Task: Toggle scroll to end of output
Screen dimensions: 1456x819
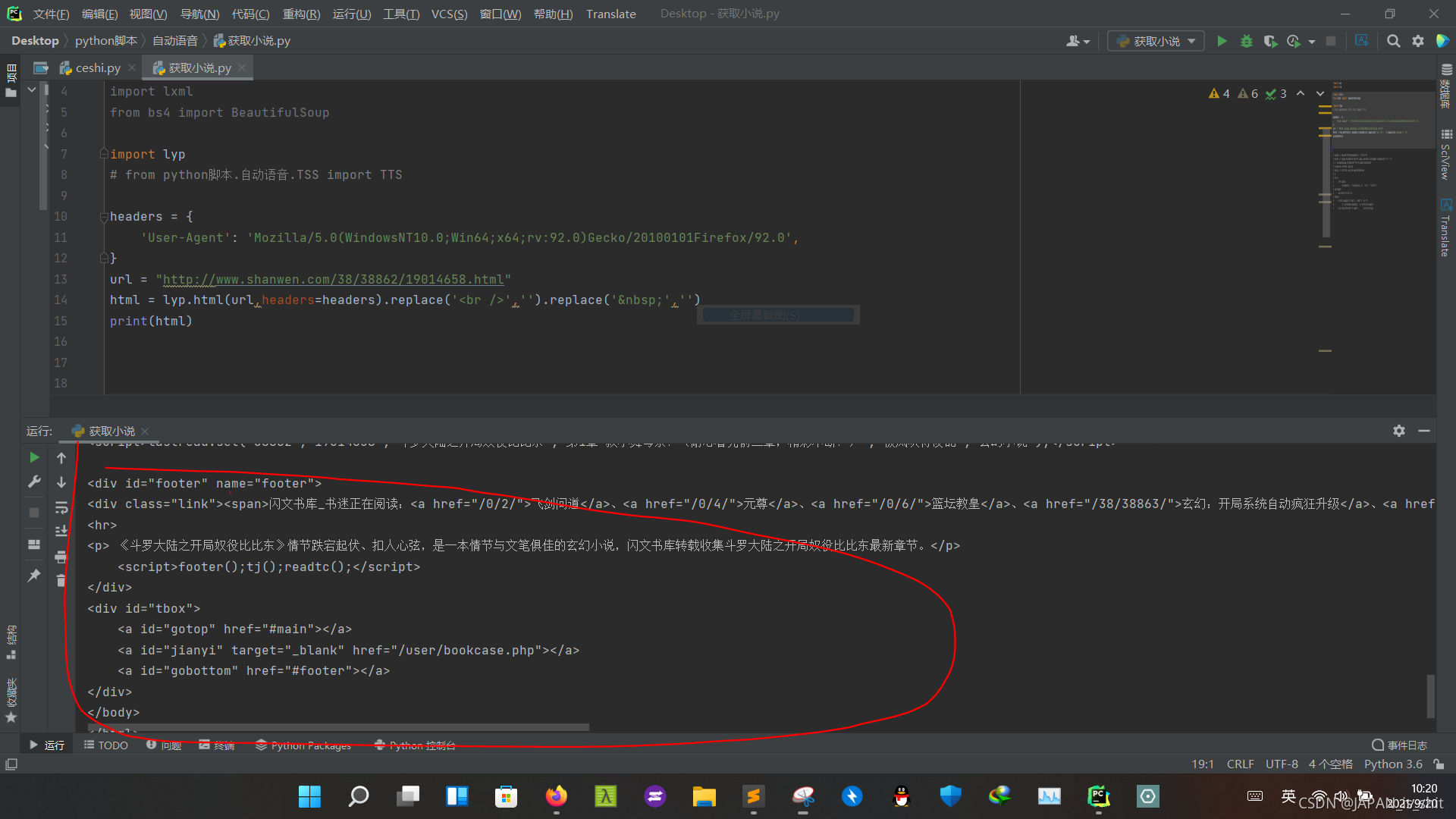Action: click(61, 532)
